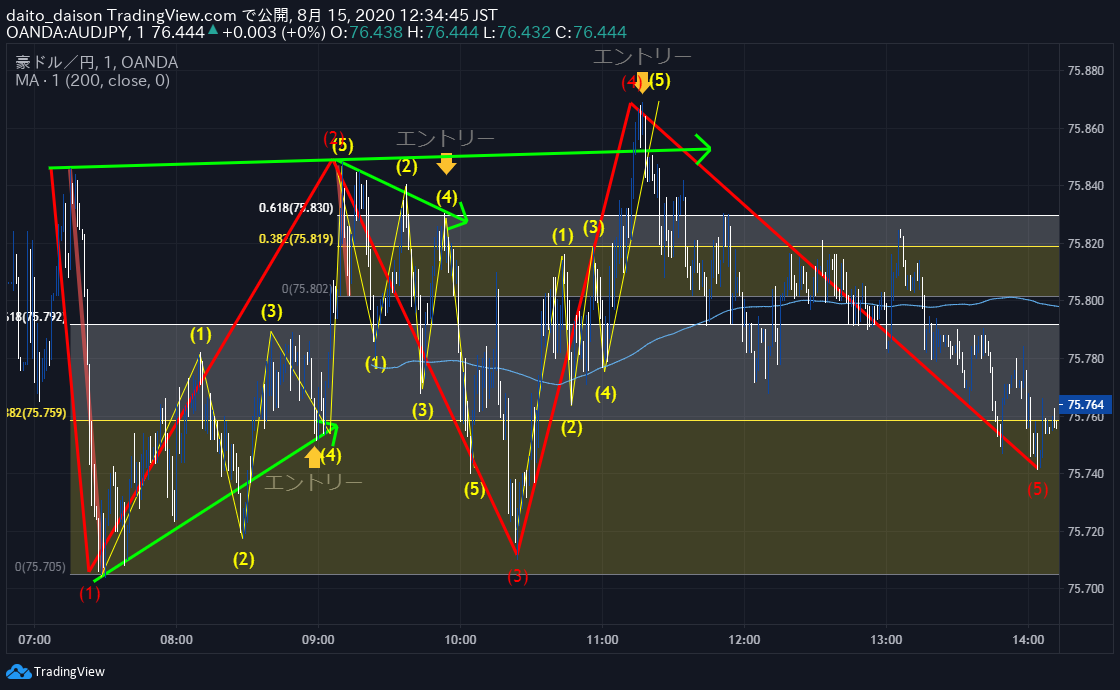Select the red (5) wave label near 14:00
Screen dimensions: 1120x690
(1037, 489)
